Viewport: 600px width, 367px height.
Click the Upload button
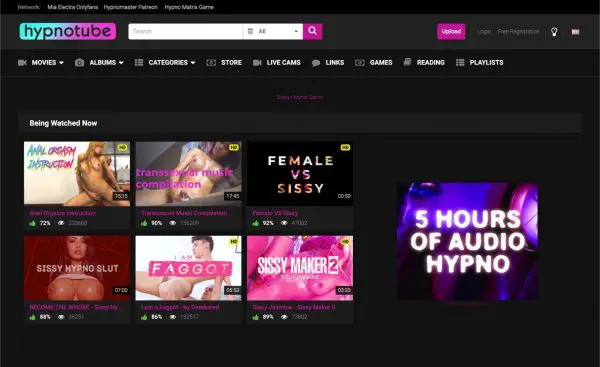tap(451, 31)
